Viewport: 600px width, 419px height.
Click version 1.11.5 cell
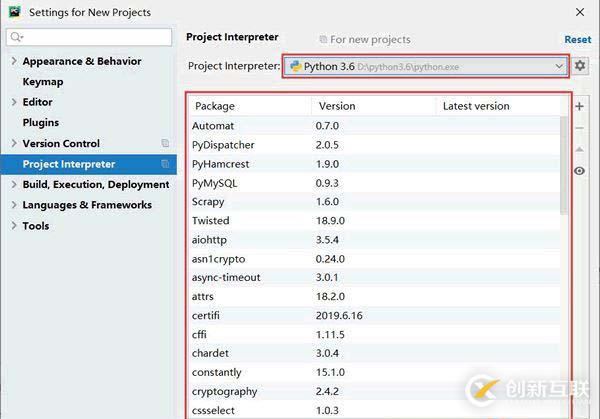pos(330,334)
